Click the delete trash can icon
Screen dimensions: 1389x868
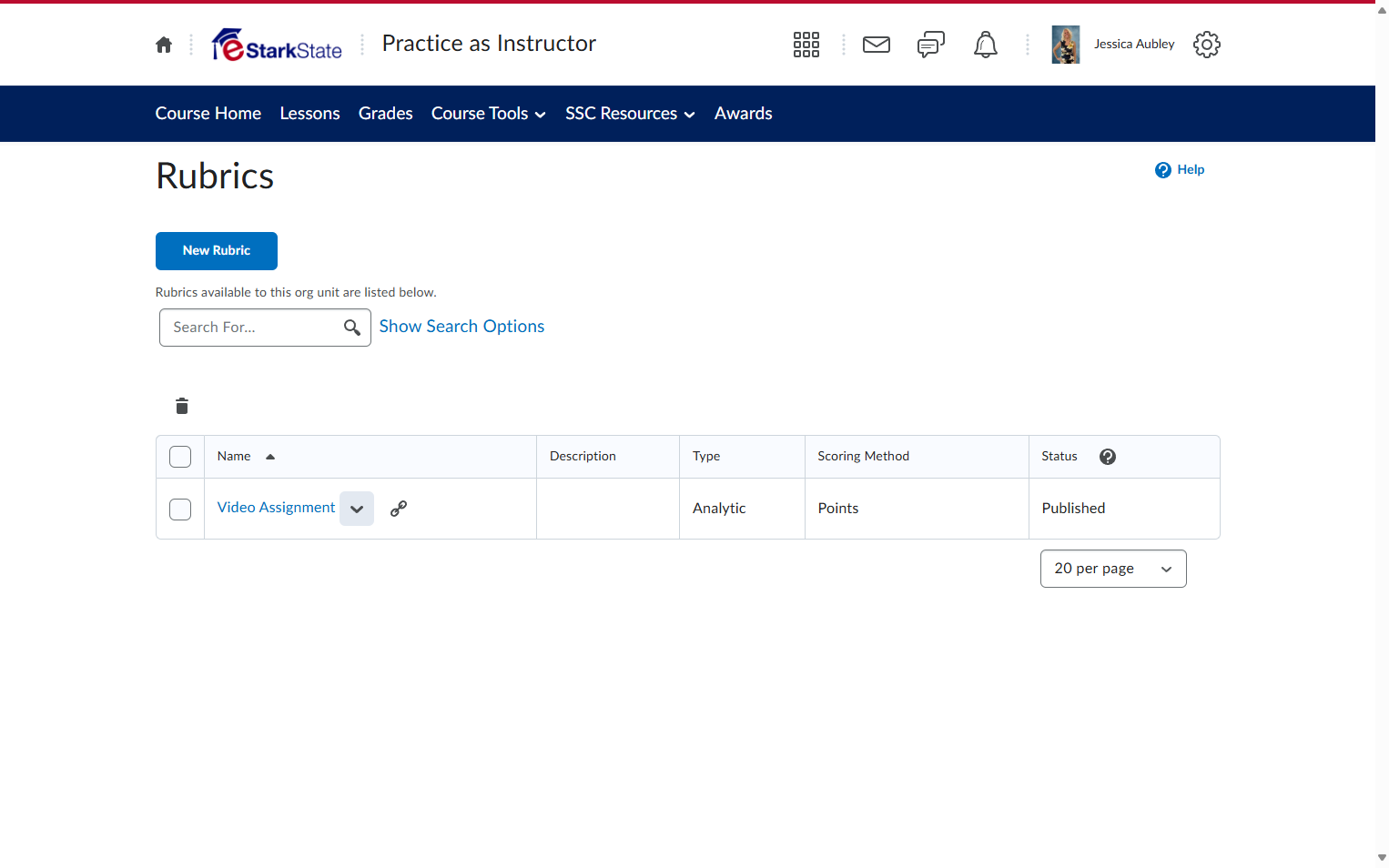(x=182, y=406)
